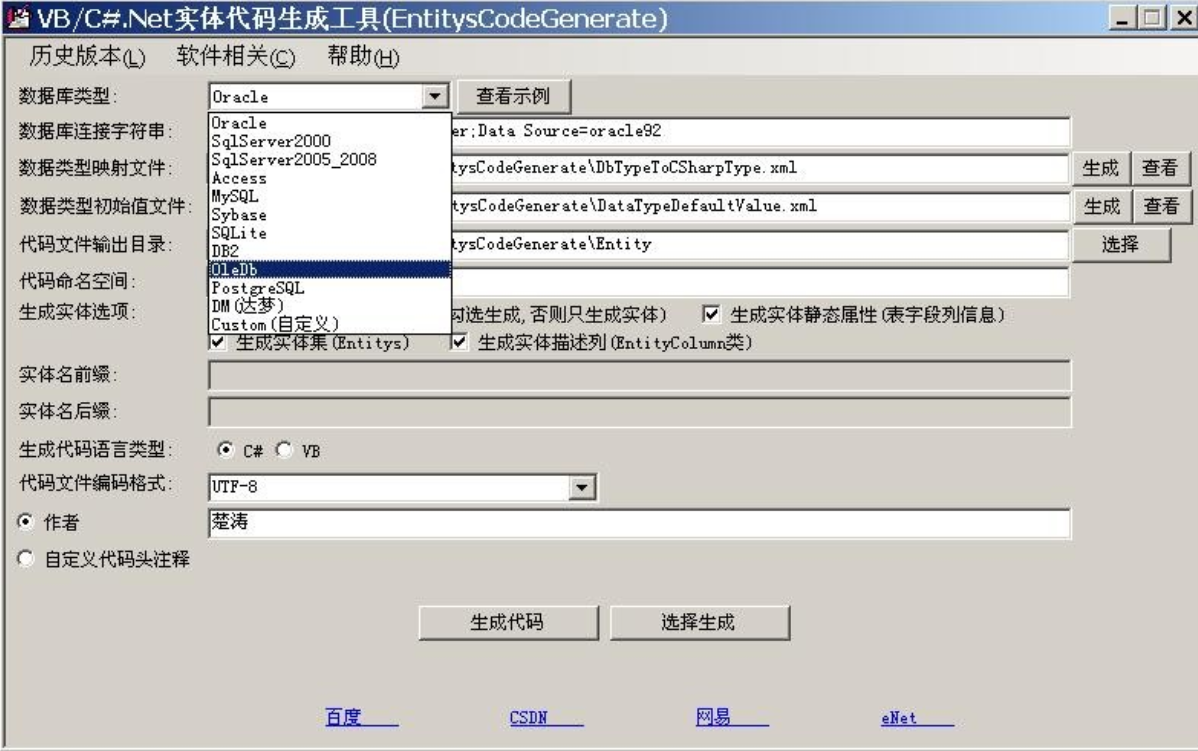Image resolution: width=1198 pixels, height=751 pixels.
Task: Toggle 生成实体集 (Entitys) checkbox
Action: tap(219, 343)
